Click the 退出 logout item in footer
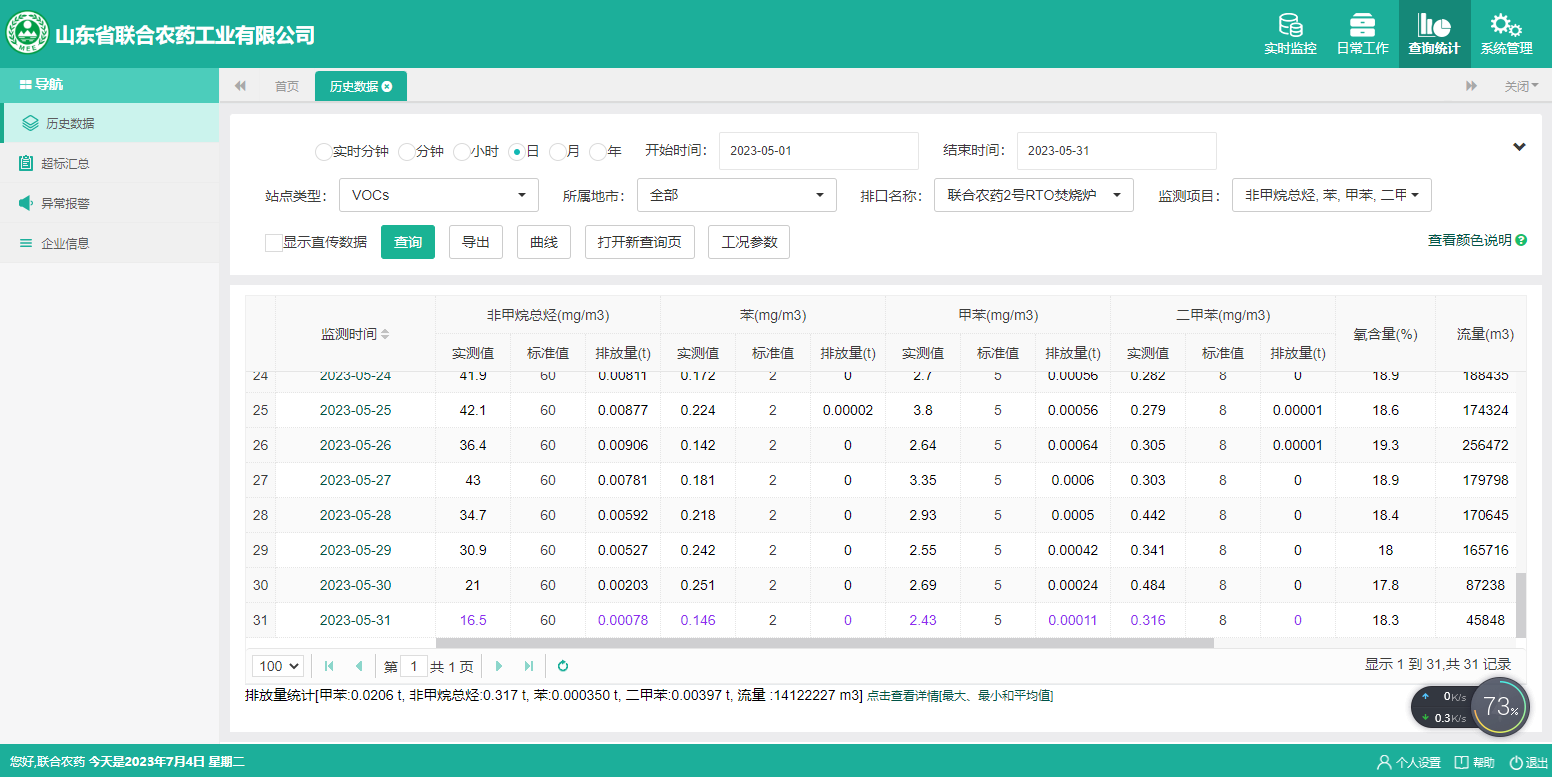Viewport: 1552px width, 777px height. pyautogui.click(x=1530, y=762)
